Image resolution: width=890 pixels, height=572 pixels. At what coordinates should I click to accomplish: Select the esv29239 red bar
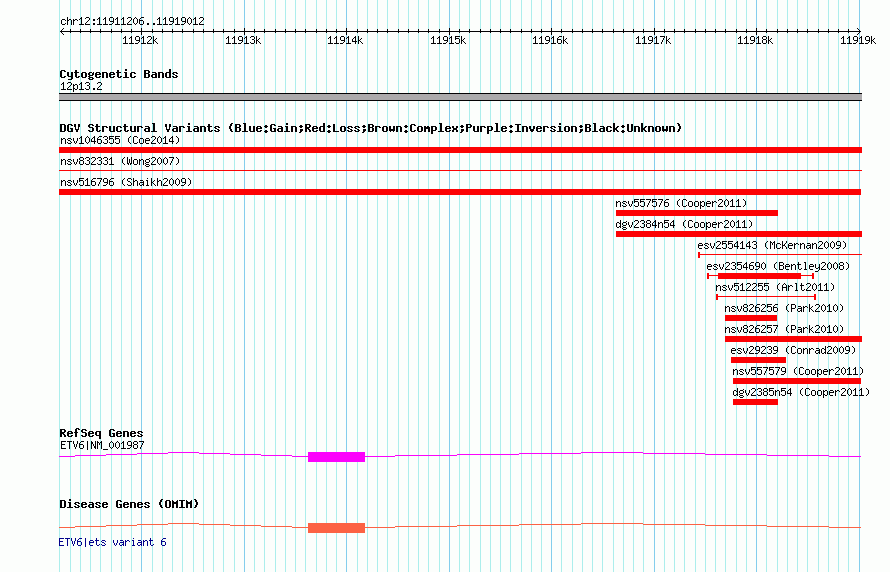pos(758,360)
